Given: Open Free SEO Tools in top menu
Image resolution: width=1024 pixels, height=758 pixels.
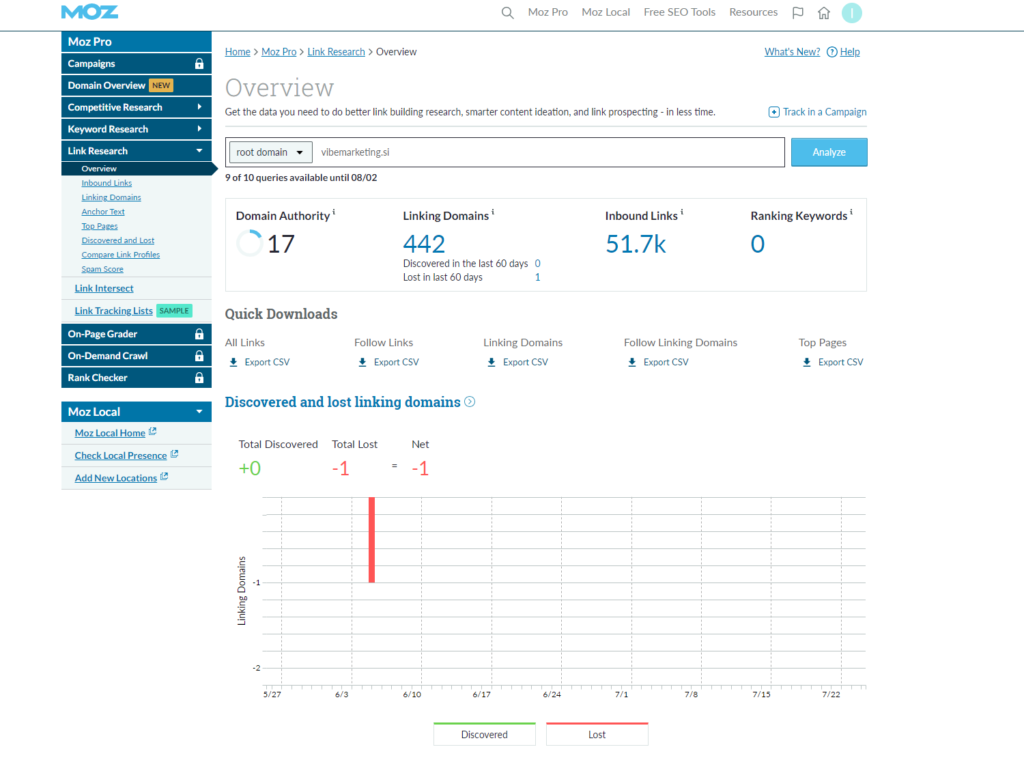Looking at the screenshot, I should pos(679,13).
